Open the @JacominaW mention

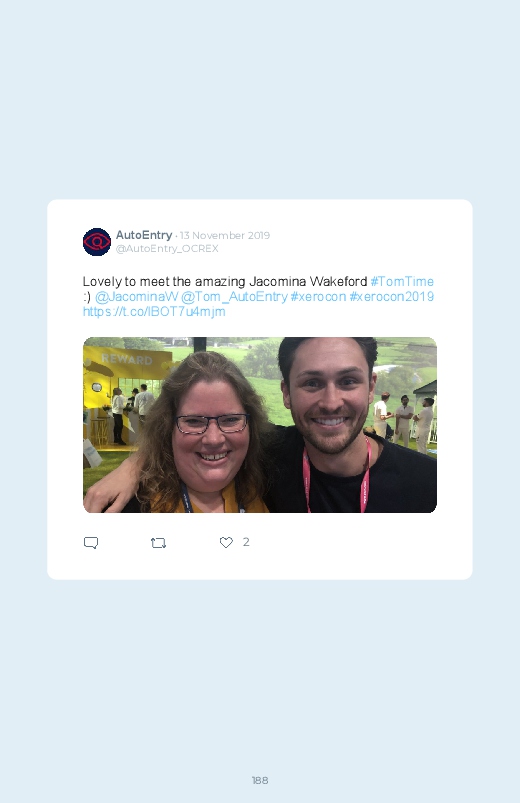coord(136,297)
